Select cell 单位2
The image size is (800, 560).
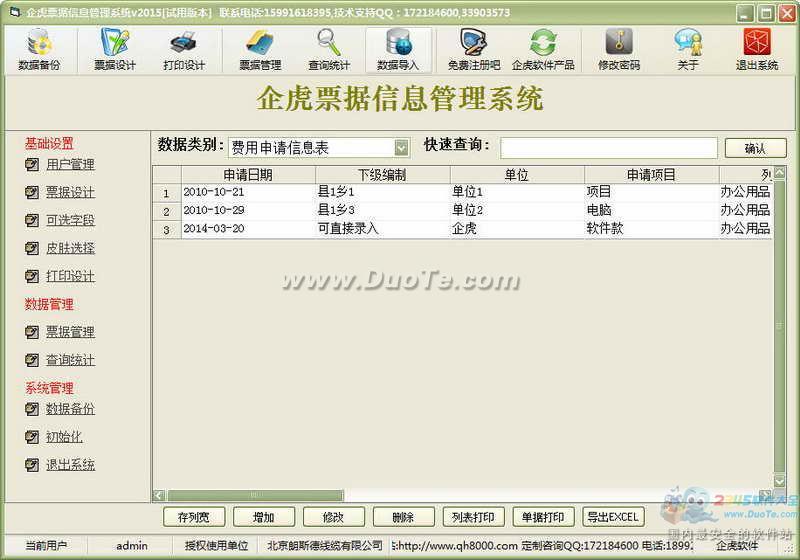click(x=517, y=211)
